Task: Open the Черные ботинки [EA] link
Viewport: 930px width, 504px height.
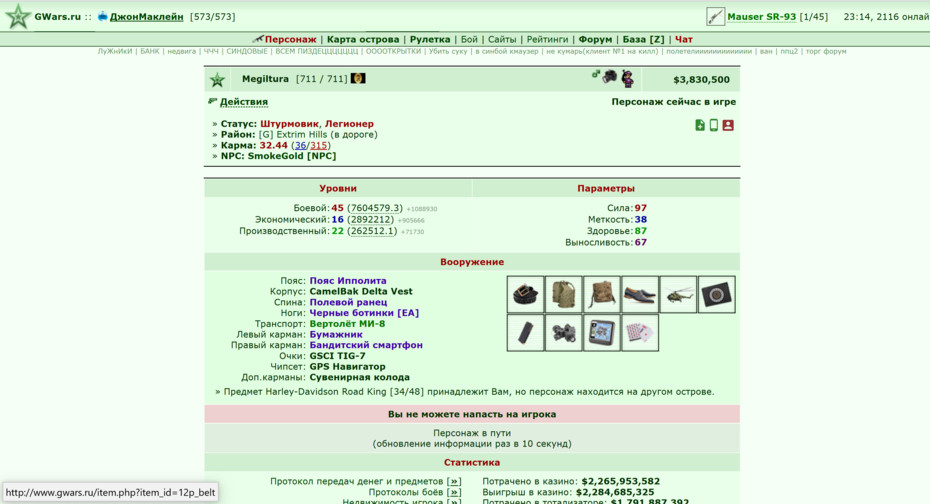Action: [x=364, y=313]
